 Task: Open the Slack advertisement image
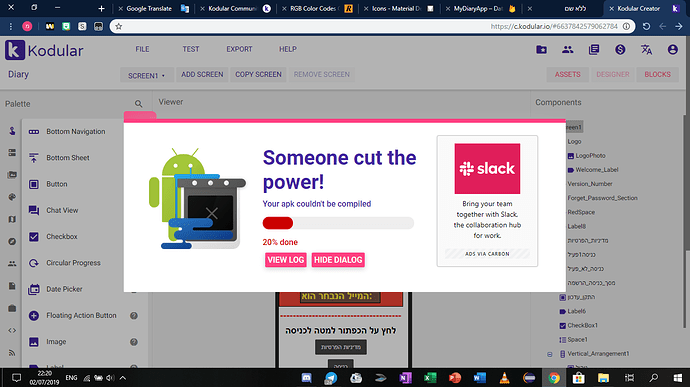[x=487, y=169]
